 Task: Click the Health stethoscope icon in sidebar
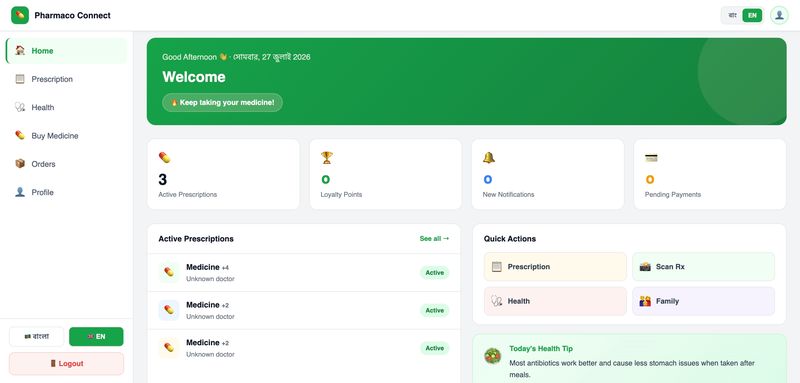click(x=20, y=107)
